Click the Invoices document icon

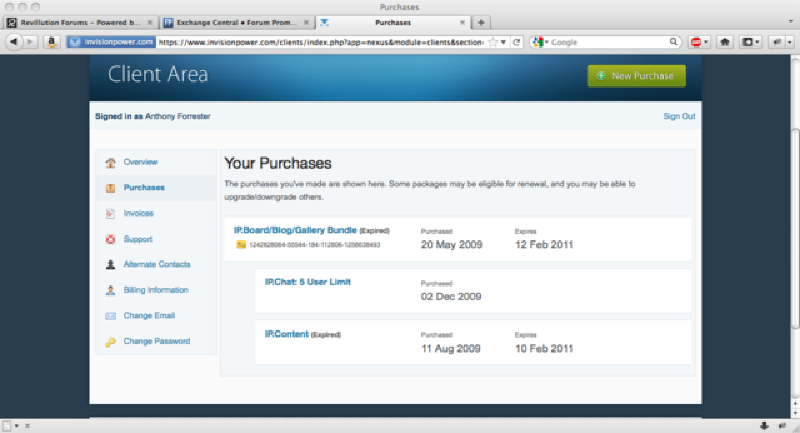(110, 214)
